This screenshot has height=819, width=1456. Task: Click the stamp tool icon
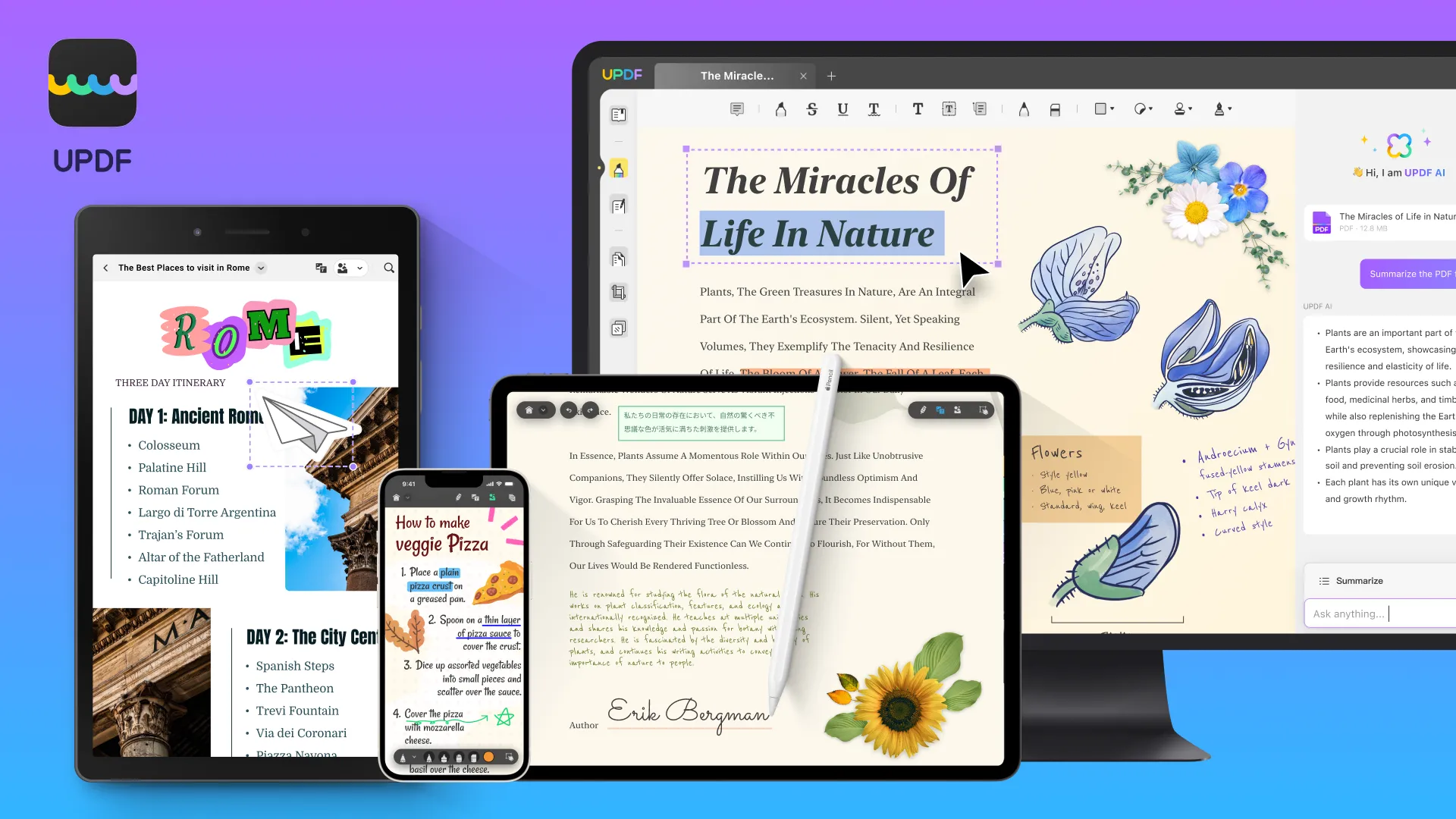[x=1181, y=109]
